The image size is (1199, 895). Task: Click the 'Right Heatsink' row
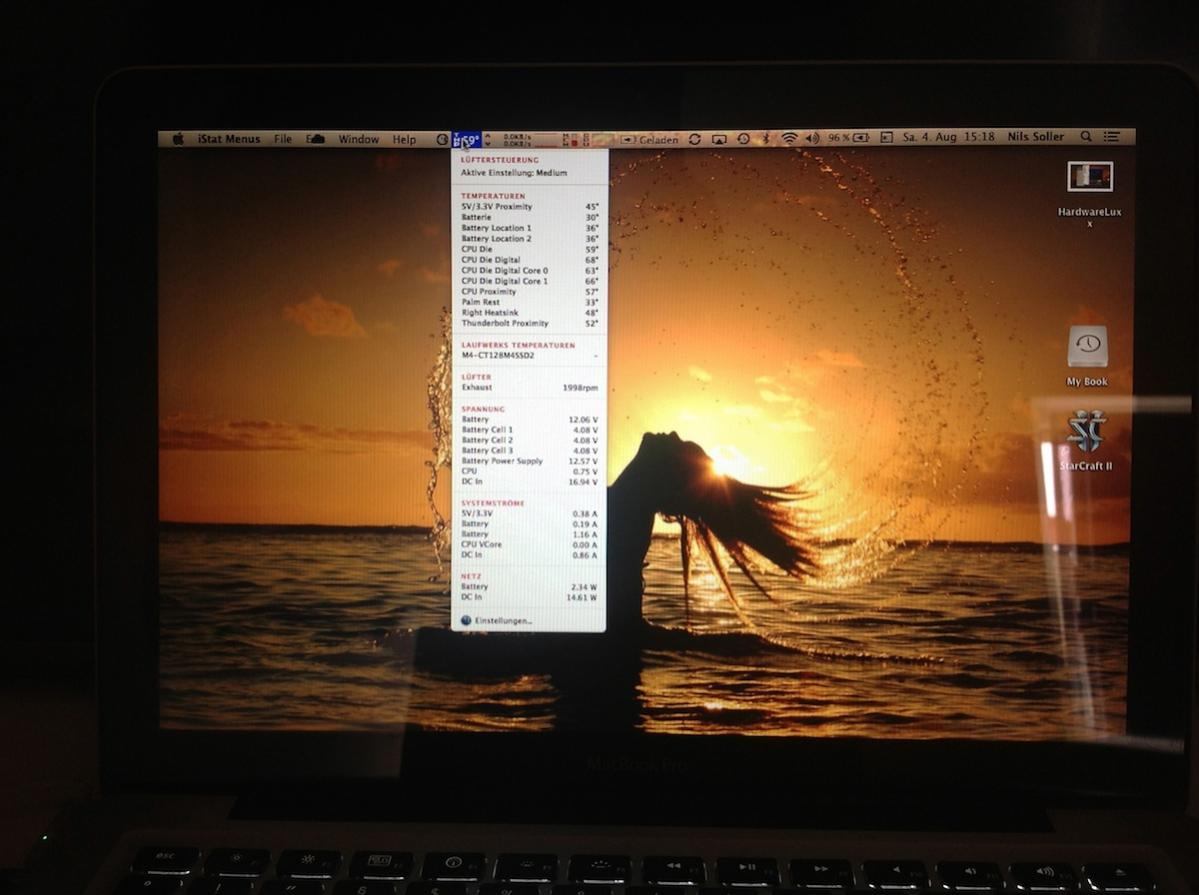tap(528, 313)
